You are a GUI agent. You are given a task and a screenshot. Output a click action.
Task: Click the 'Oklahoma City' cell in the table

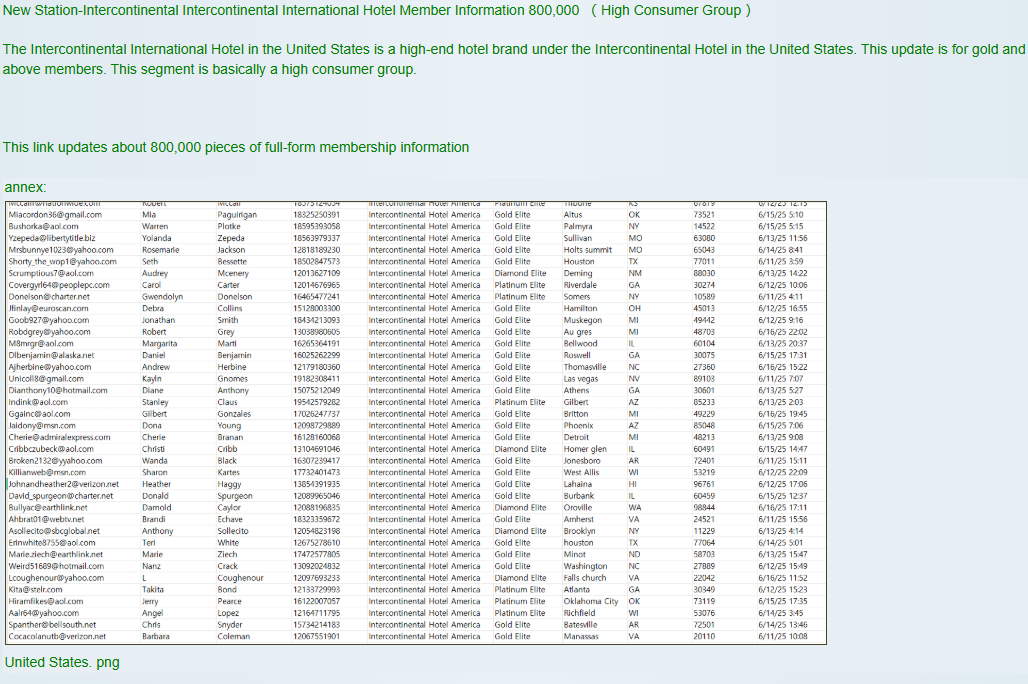click(x=591, y=601)
